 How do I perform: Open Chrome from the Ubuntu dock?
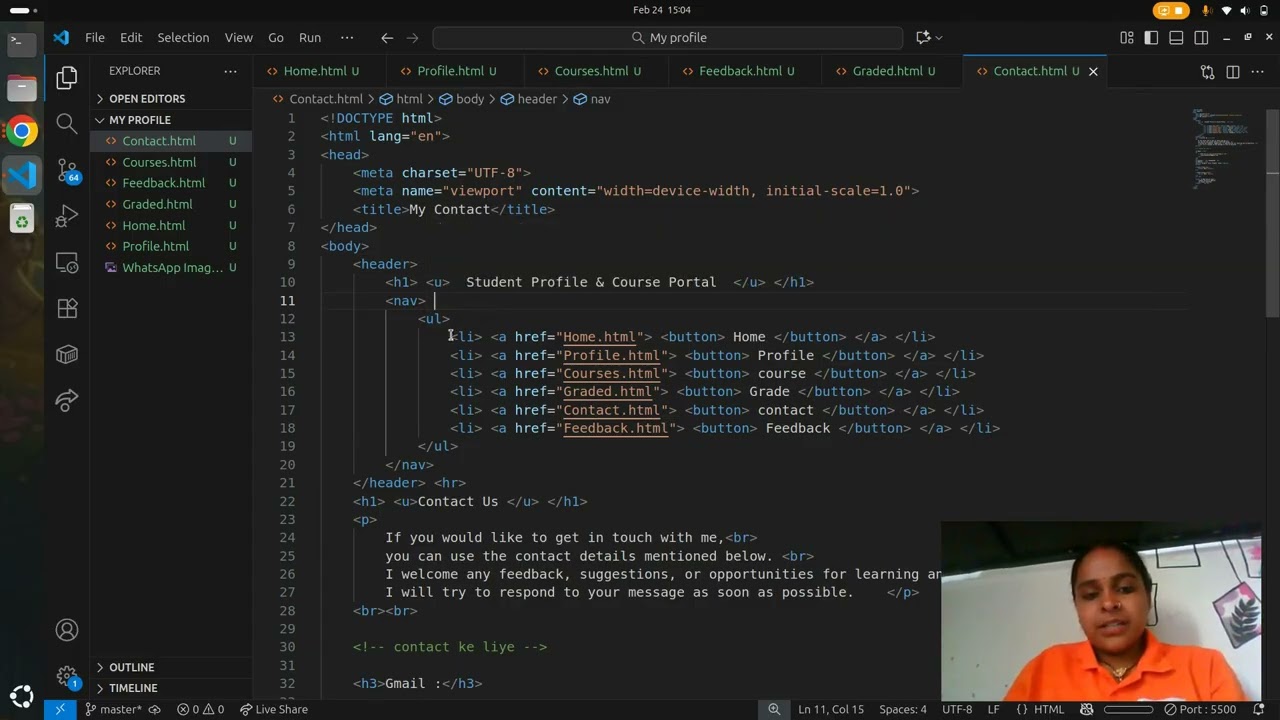[22, 131]
